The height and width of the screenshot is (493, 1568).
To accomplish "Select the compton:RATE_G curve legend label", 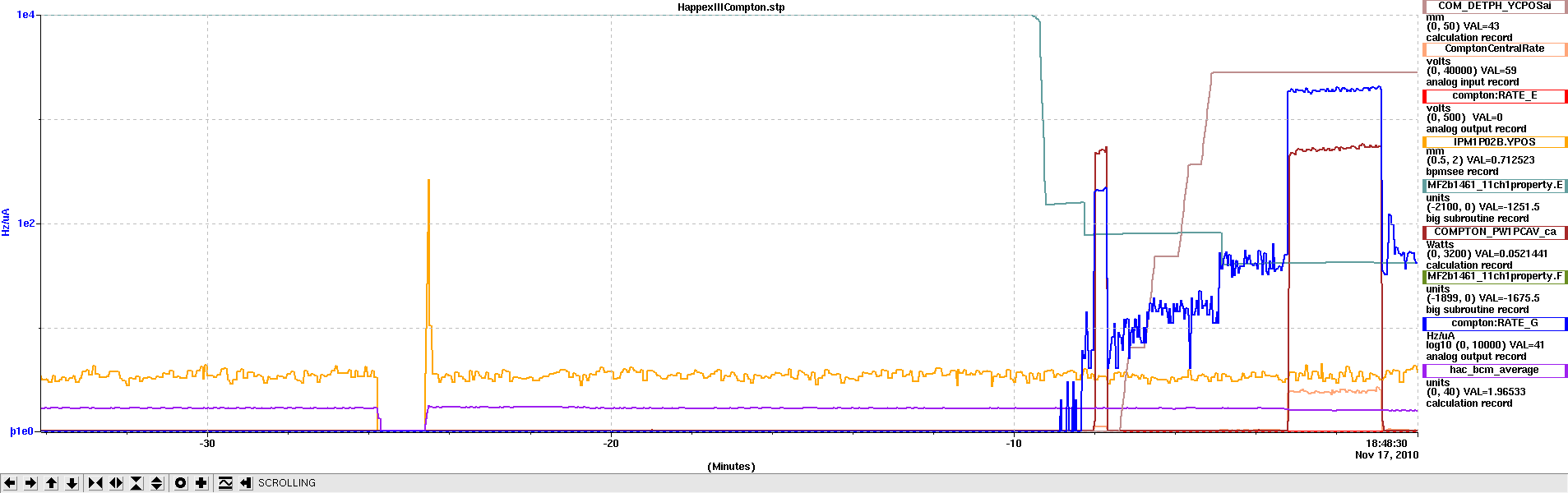I will click(x=1495, y=324).
